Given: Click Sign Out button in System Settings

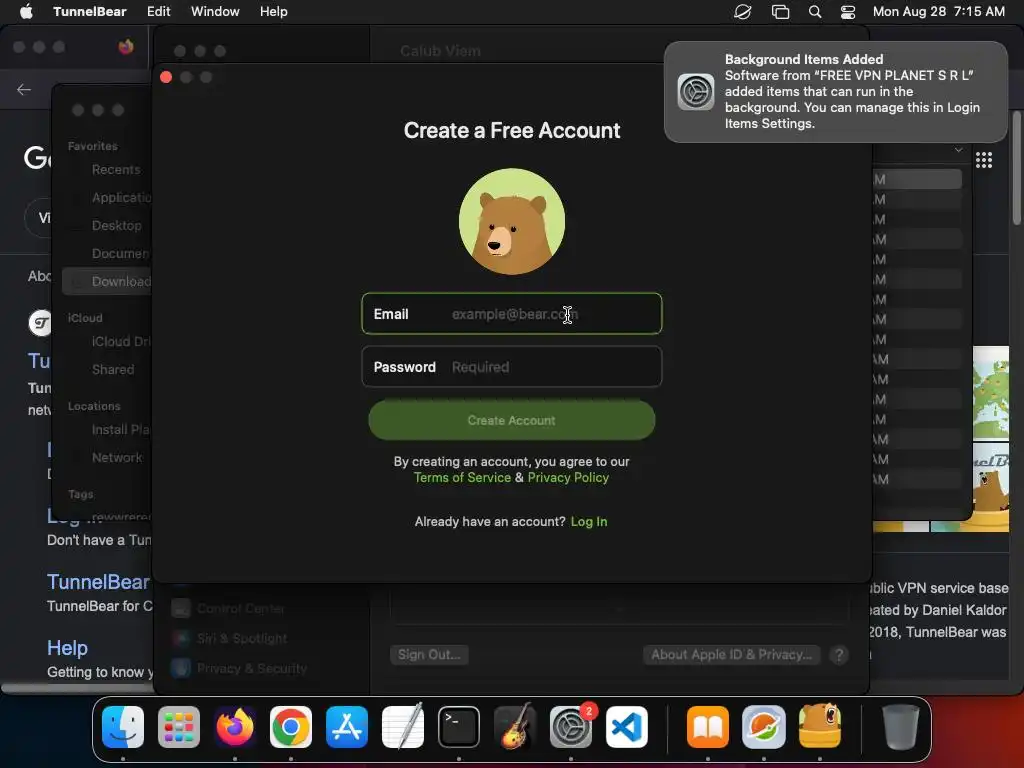Looking at the screenshot, I should (x=429, y=654).
